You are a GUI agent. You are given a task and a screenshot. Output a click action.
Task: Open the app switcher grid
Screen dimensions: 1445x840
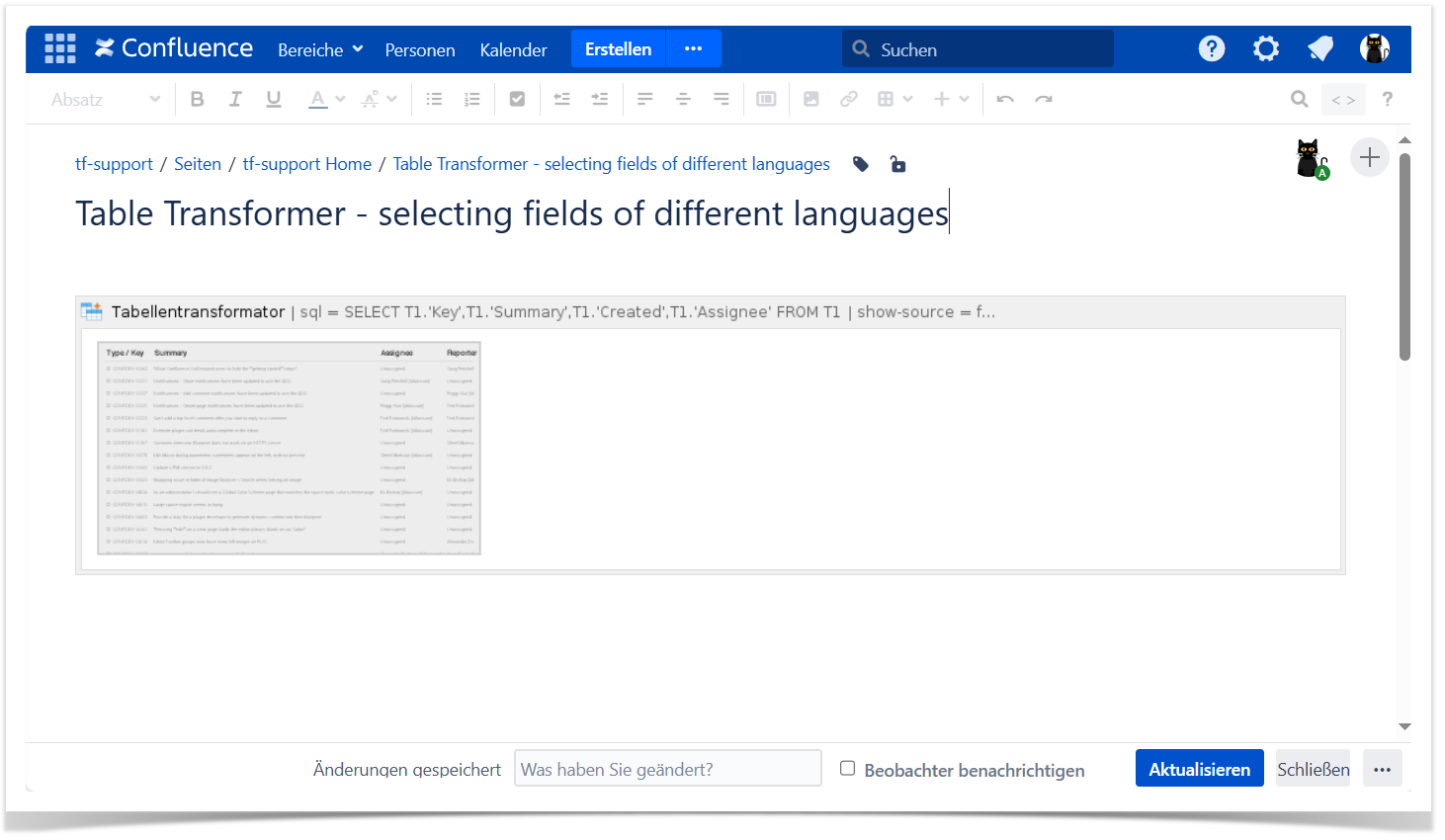(x=60, y=48)
